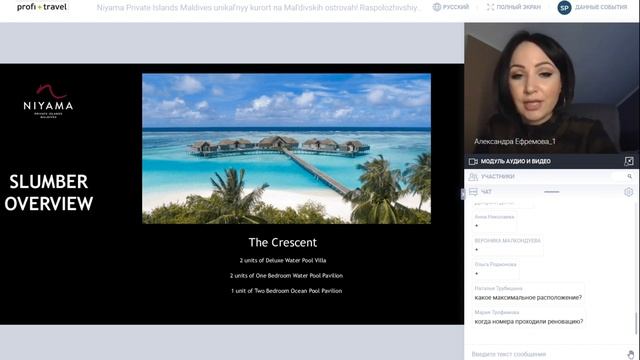Open chat settings gear icon
The image size is (640, 360).
(x=629, y=191)
